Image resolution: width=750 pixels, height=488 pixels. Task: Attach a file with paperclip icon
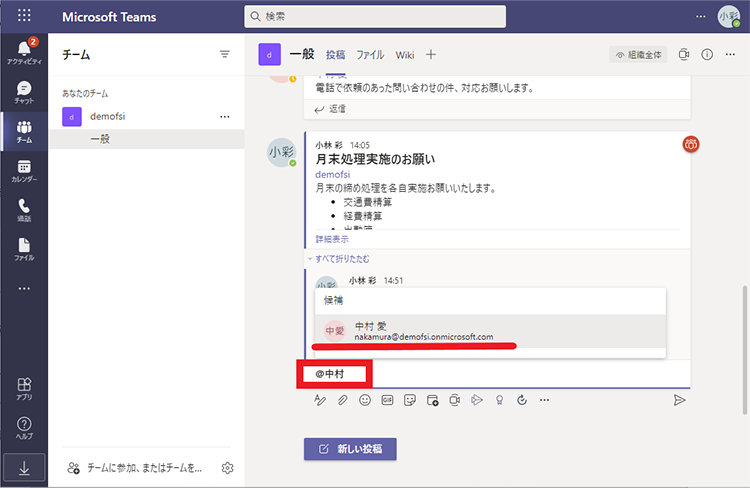(342, 400)
